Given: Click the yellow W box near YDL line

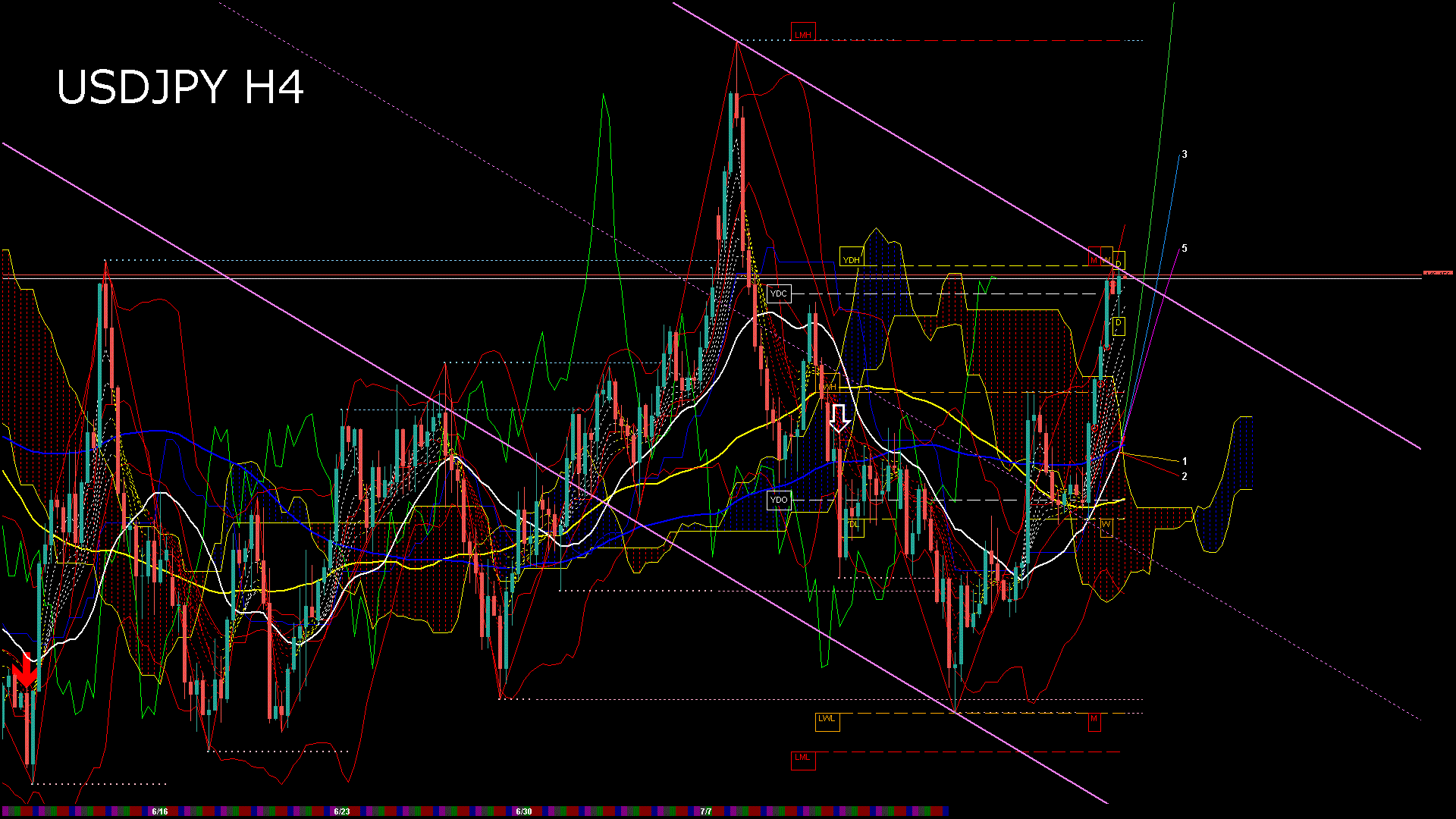Looking at the screenshot, I should [1106, 526].
